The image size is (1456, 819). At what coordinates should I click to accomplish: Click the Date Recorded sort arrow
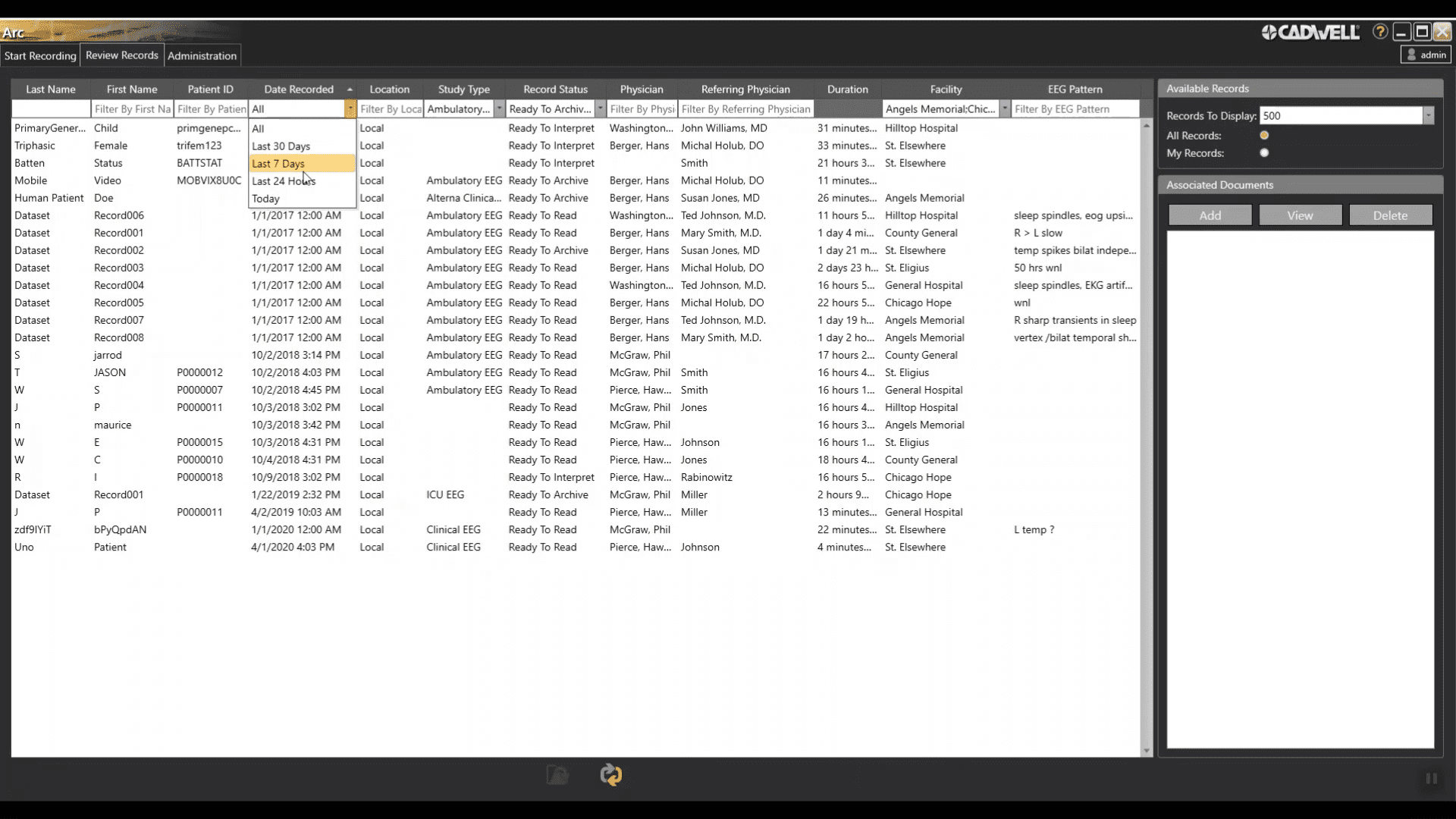click(x=350, y=89)
